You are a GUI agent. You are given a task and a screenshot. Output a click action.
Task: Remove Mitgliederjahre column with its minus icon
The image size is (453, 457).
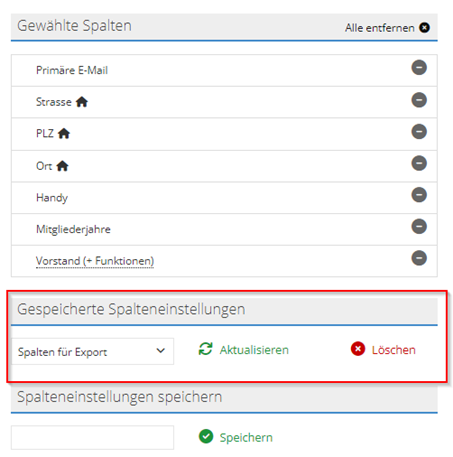(x=419, y=226)
